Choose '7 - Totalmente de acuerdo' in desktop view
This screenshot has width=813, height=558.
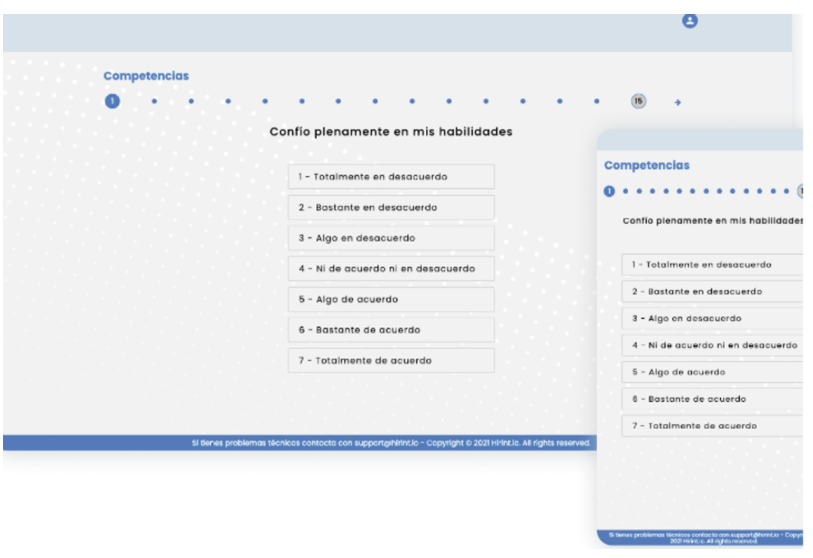pos(391,360)
